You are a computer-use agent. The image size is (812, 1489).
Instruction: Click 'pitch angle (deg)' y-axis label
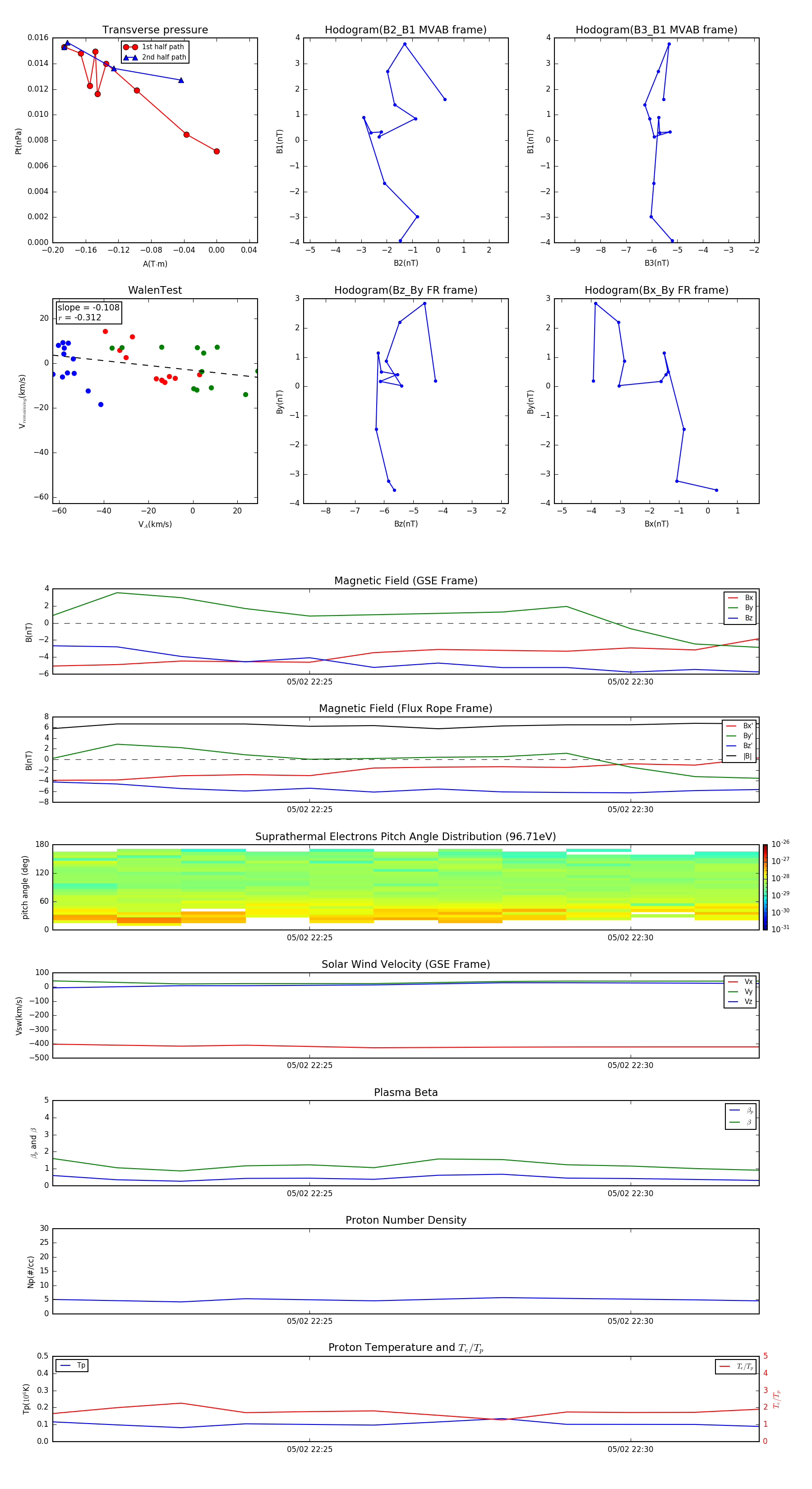pyautogui.click(x=25, y=887)
